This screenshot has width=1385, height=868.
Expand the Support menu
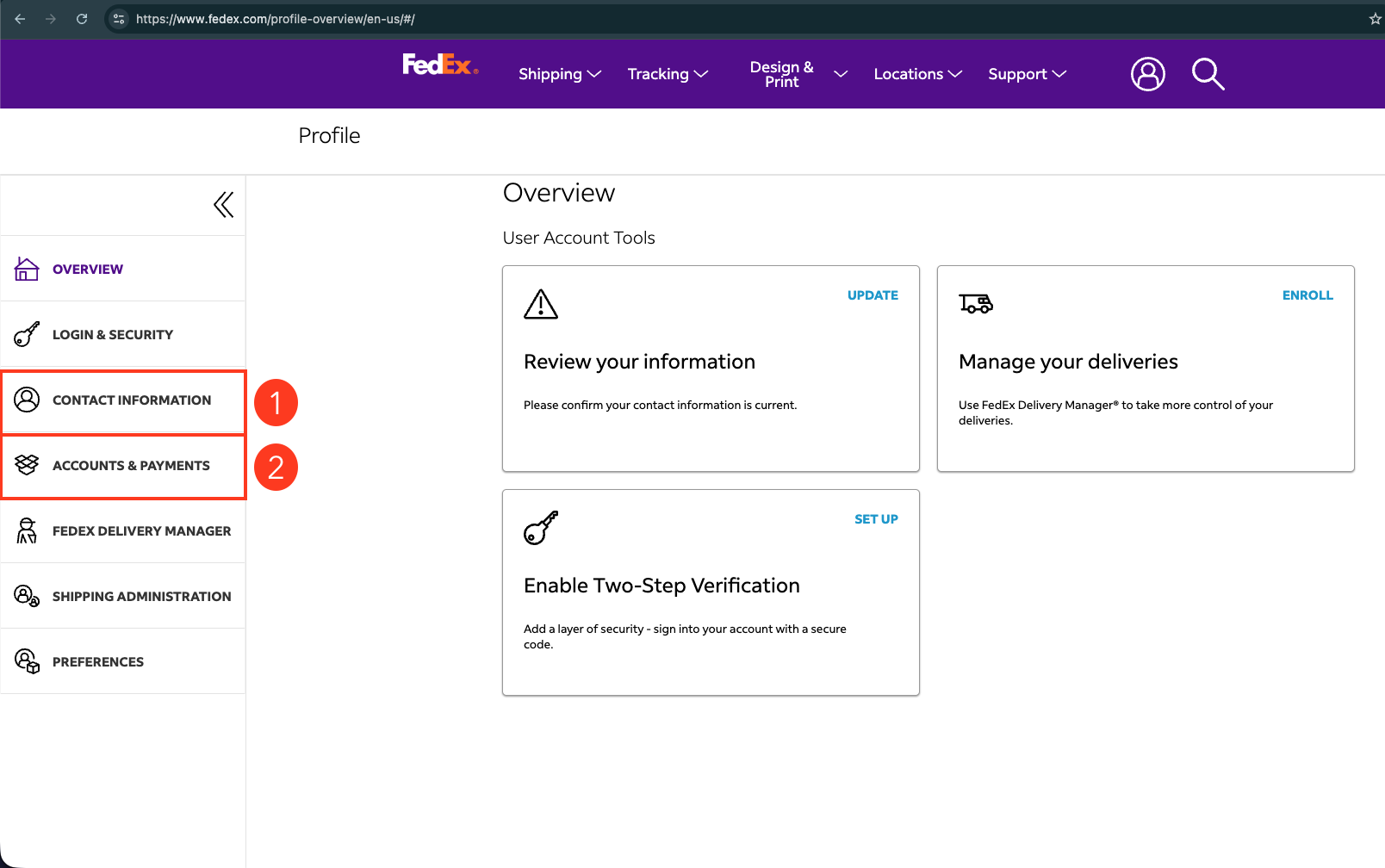[1027, 74]
